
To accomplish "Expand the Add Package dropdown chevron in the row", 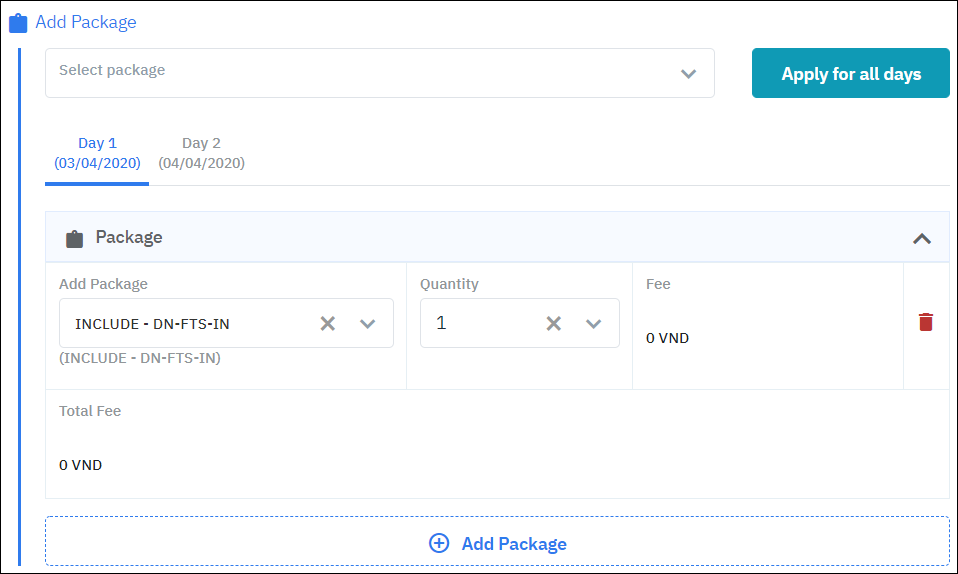I will (x=367, y=323).
